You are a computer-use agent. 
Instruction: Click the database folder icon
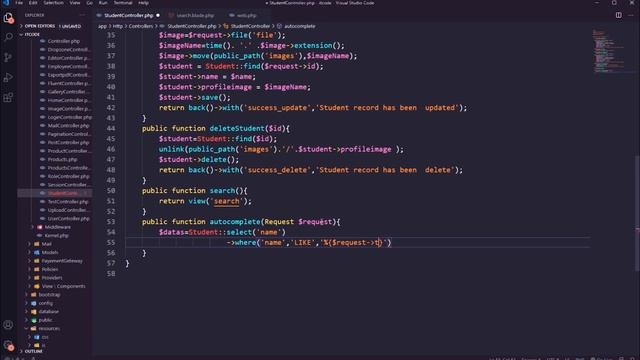coord(34,311)
